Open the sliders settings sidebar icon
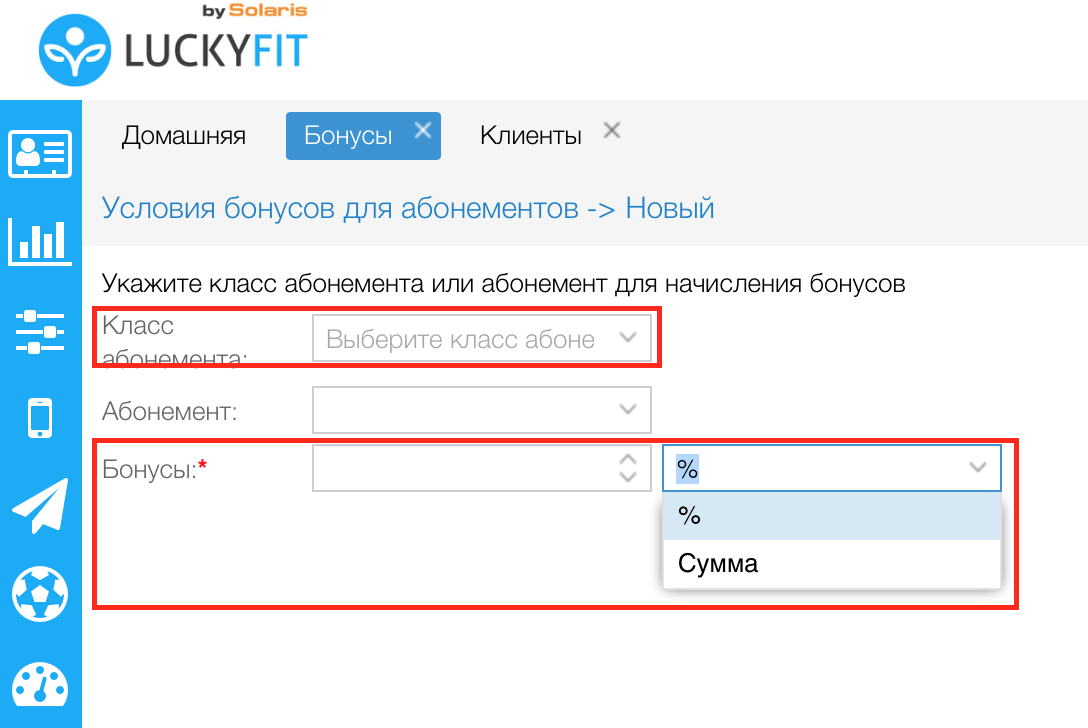This screenshot has height=728, width=1088. click(x=40, y=331)
